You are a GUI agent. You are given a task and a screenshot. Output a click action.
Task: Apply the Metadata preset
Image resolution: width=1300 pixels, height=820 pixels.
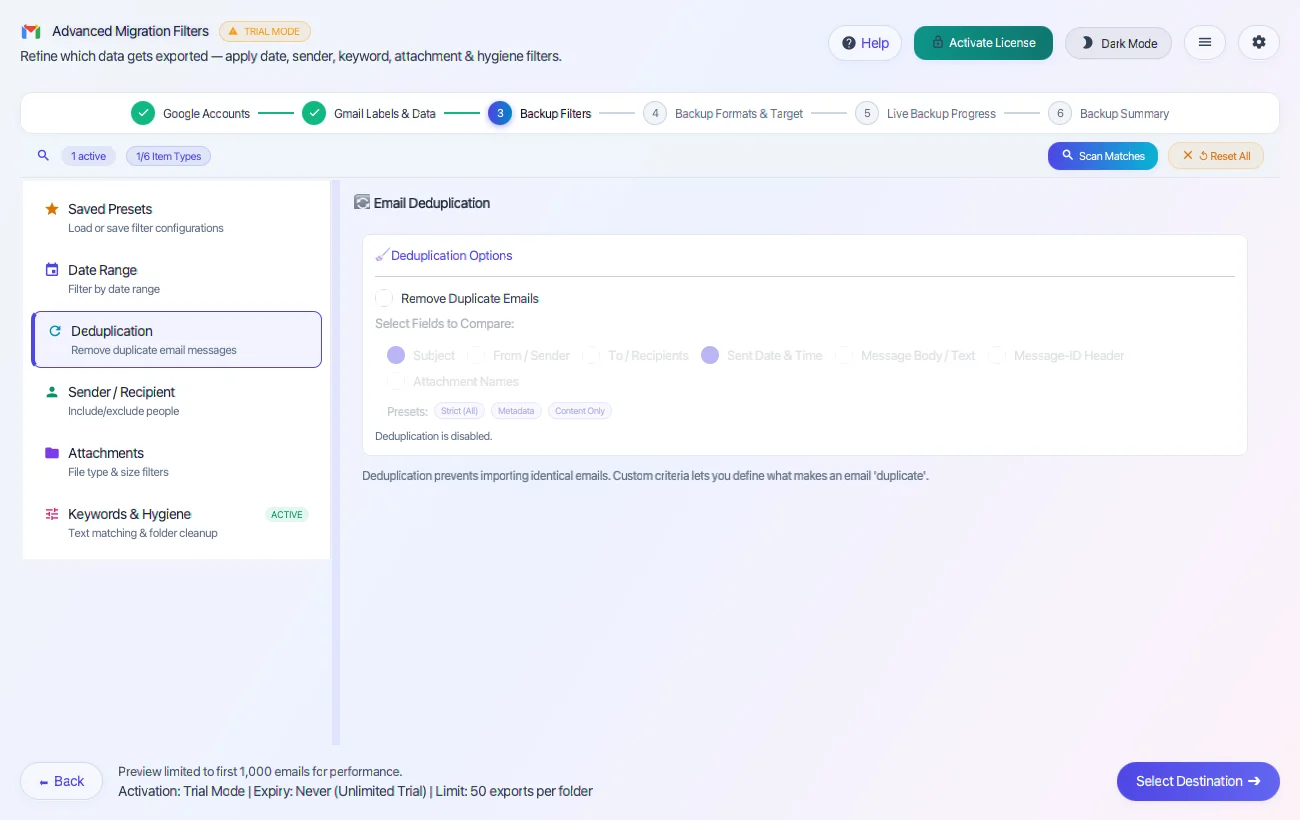click(516, 411)
